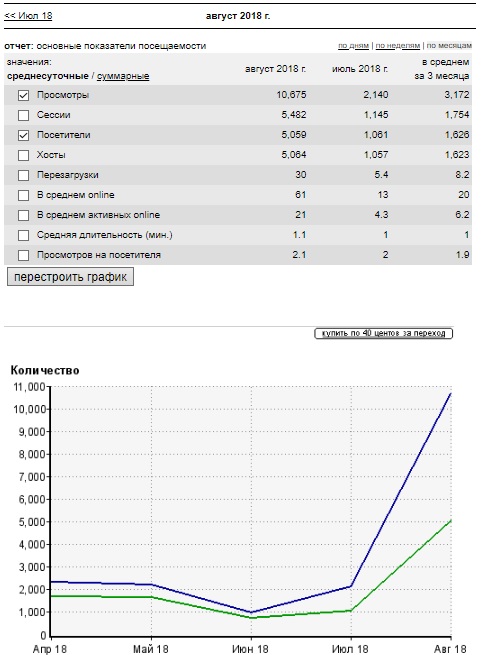Click купить по 40 центов за переход

tap(383, 333)
